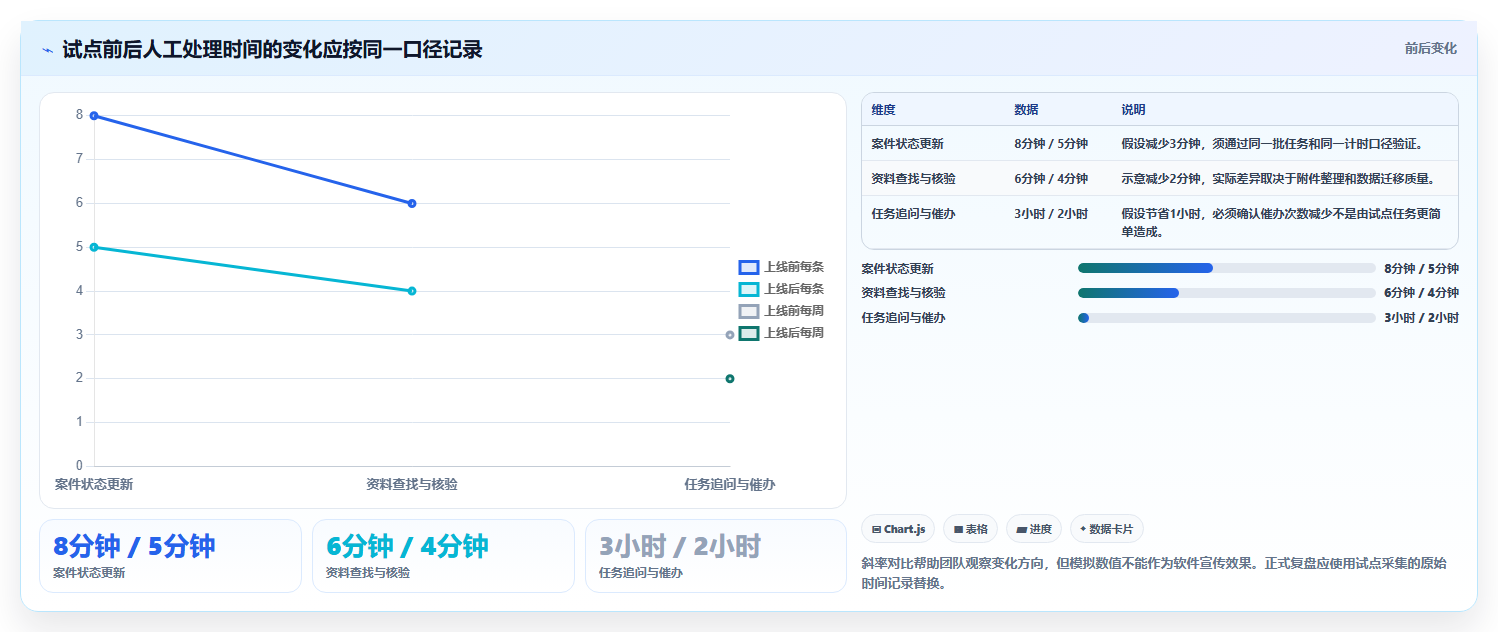Click the icon in the 表格 tag

(958, 529)
